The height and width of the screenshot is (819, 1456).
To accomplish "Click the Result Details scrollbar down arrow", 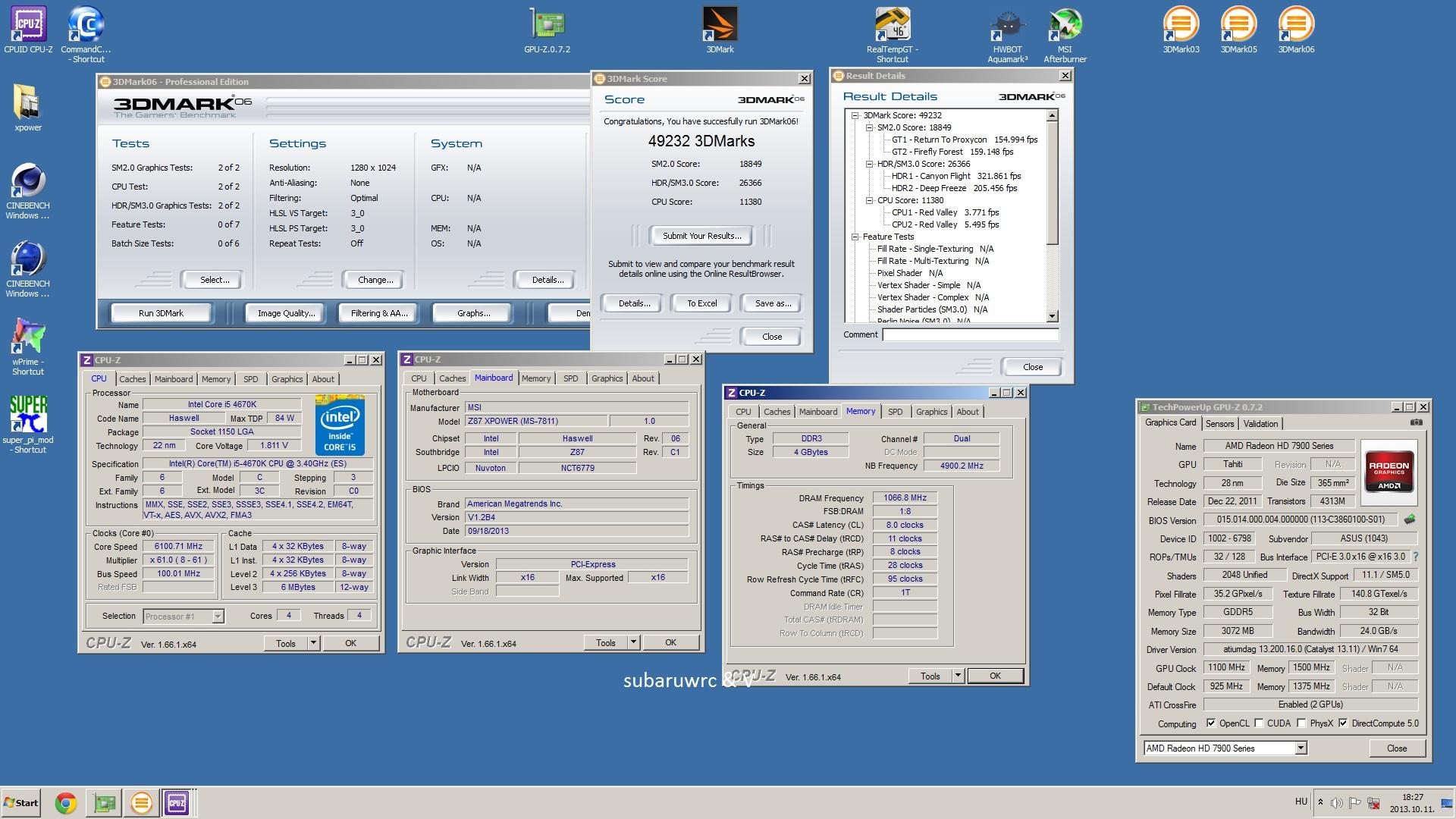I will pyautogui.click(x=1052, y=316).
